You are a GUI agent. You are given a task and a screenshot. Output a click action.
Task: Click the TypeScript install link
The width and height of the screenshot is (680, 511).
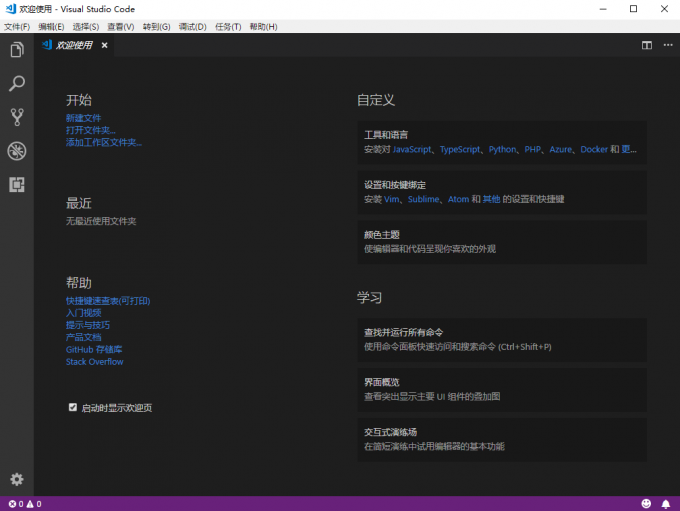point(460,149)
